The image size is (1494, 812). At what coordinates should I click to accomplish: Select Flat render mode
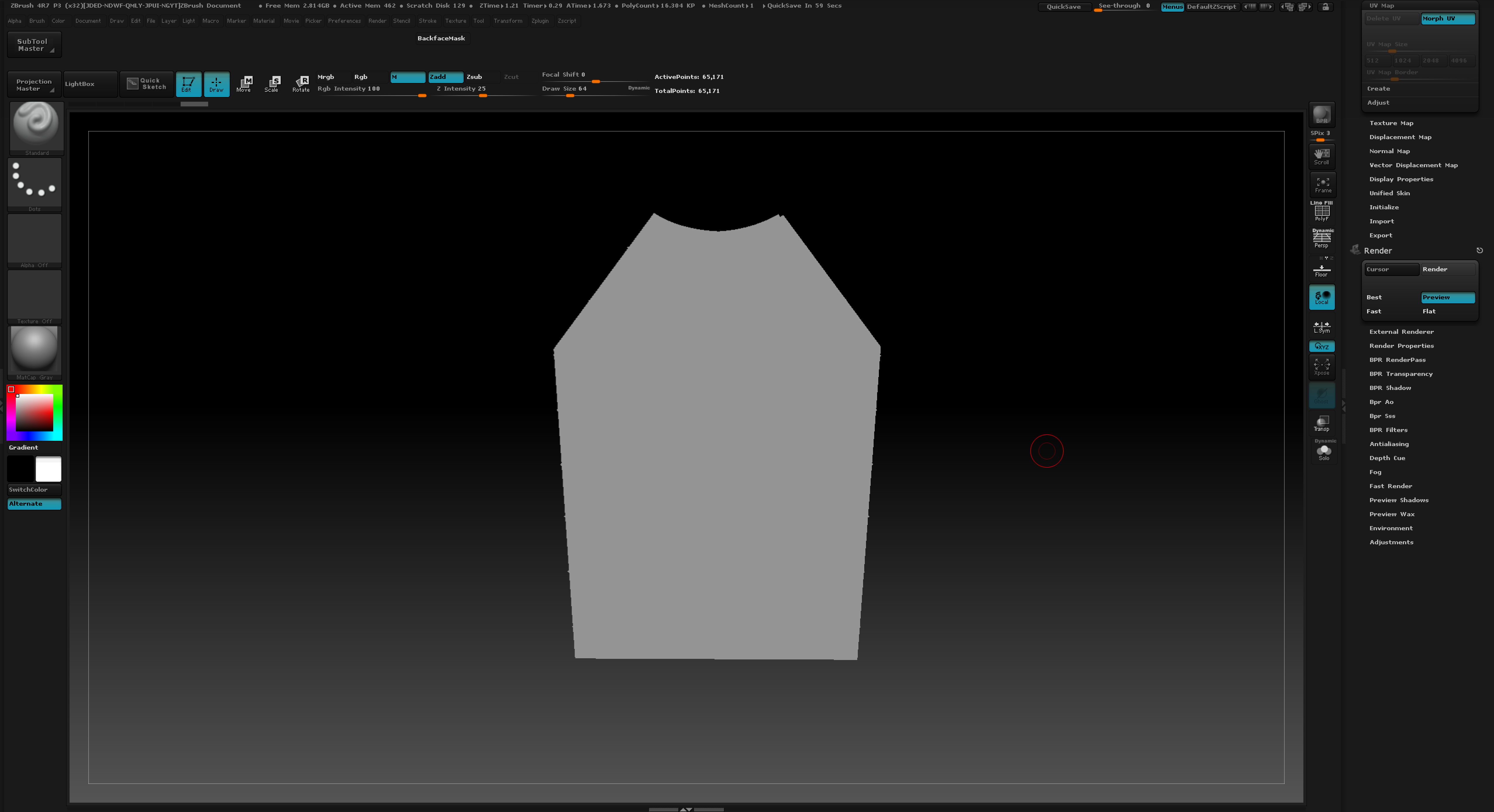tap(1448, 312)
